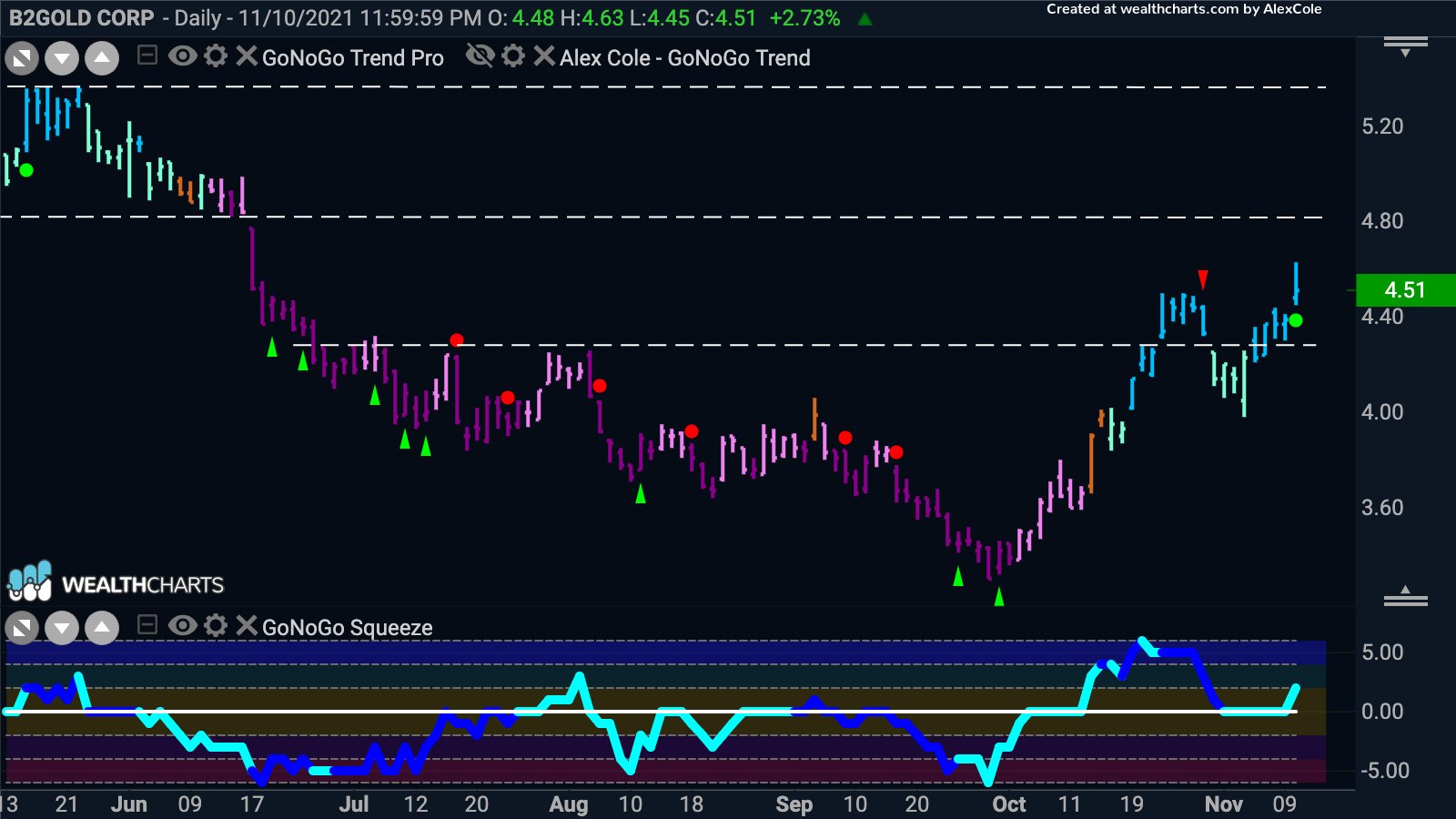
Task: Toggle visibility of GoNoGo Trend Pro
Action: coord(183,56)
